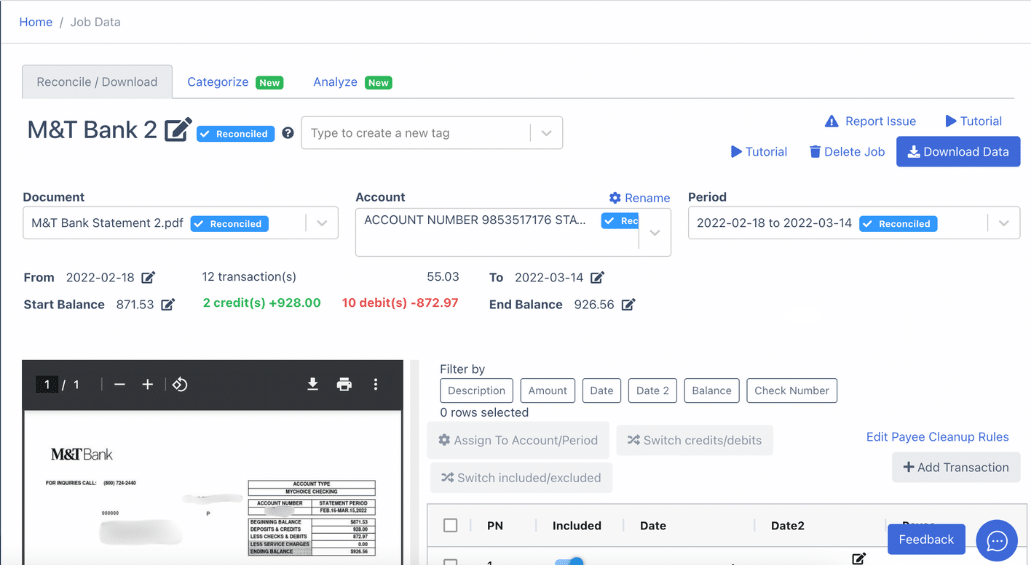
Task: Click Assign To Account/Period button
Action: pyautogui.click(x=518, y=440)
